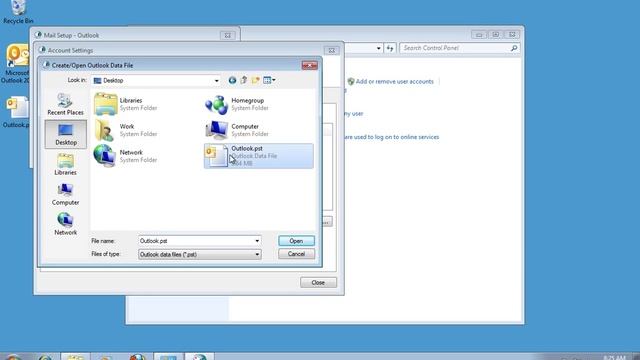Expand the Look in Desktop dropdown

(x=216, y=81)
